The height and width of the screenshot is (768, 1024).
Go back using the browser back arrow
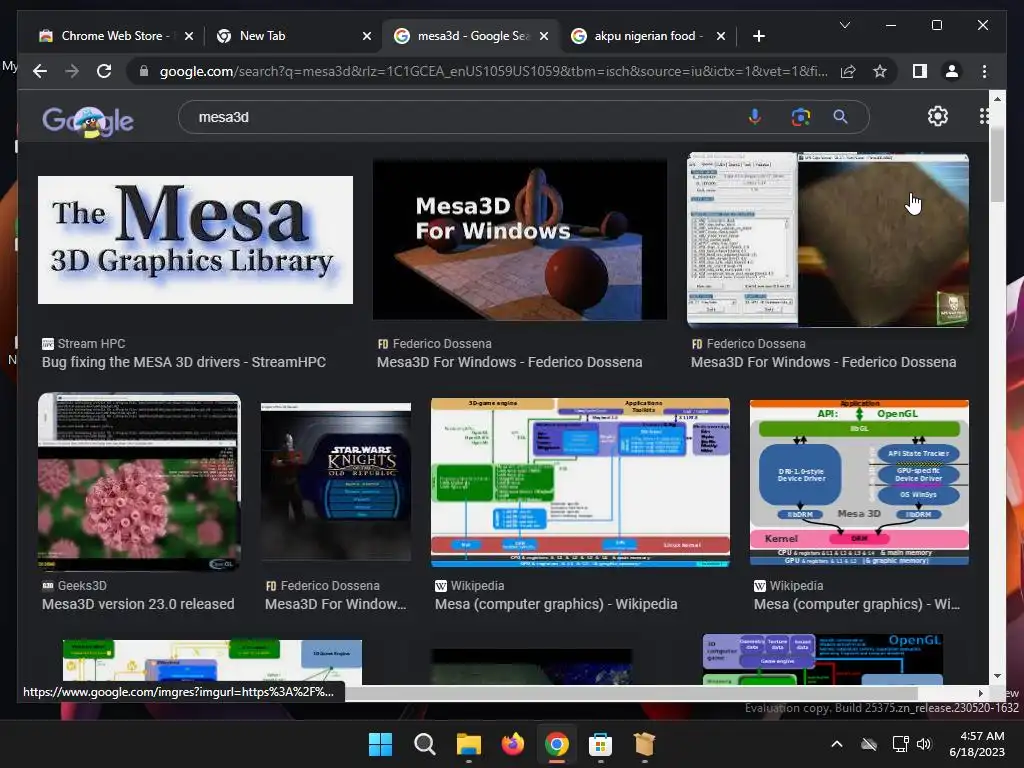[x=40, y=71]
